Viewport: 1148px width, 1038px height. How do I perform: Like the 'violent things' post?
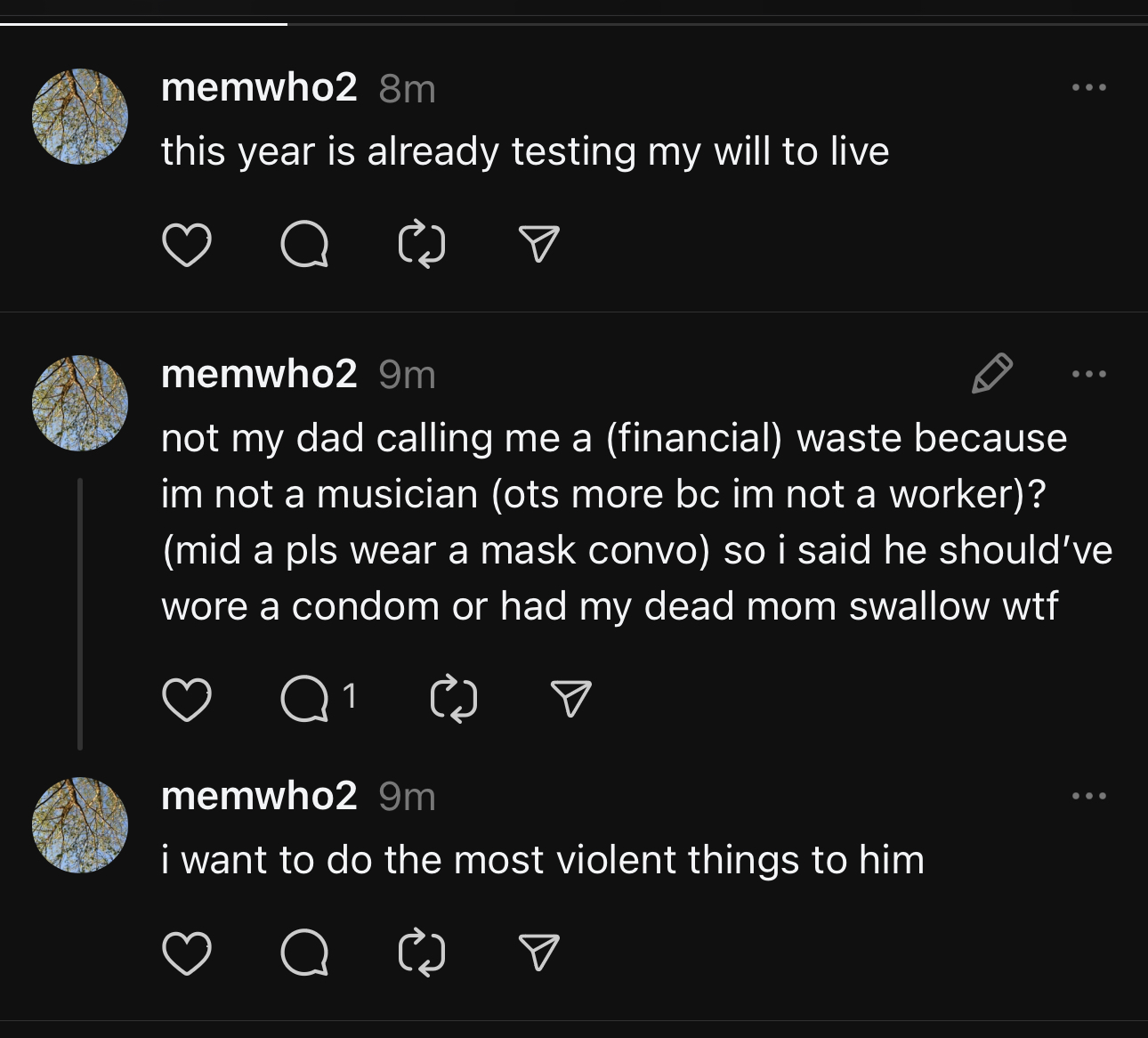point(187,953)
